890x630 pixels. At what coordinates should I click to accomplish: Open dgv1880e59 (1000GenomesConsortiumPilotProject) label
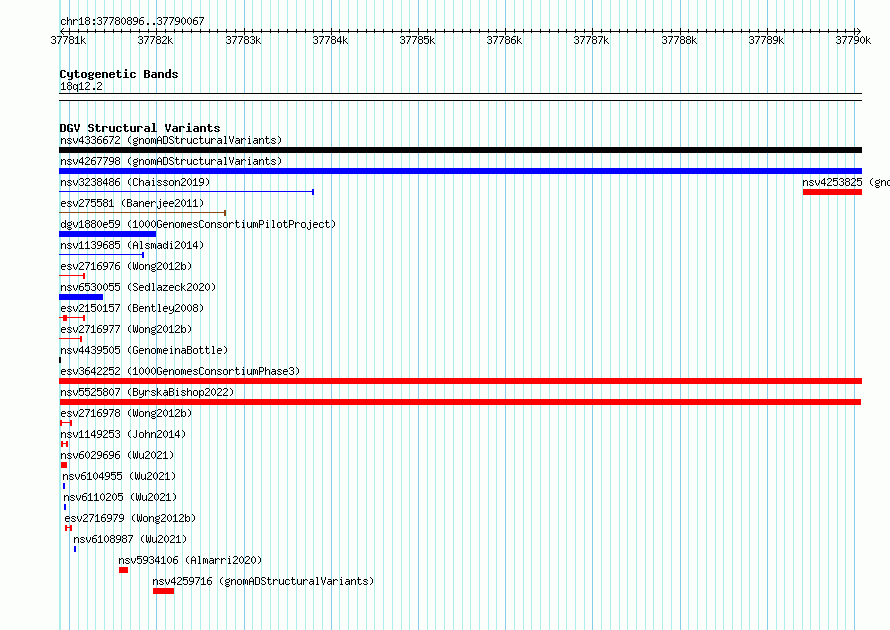pos(198,224)
